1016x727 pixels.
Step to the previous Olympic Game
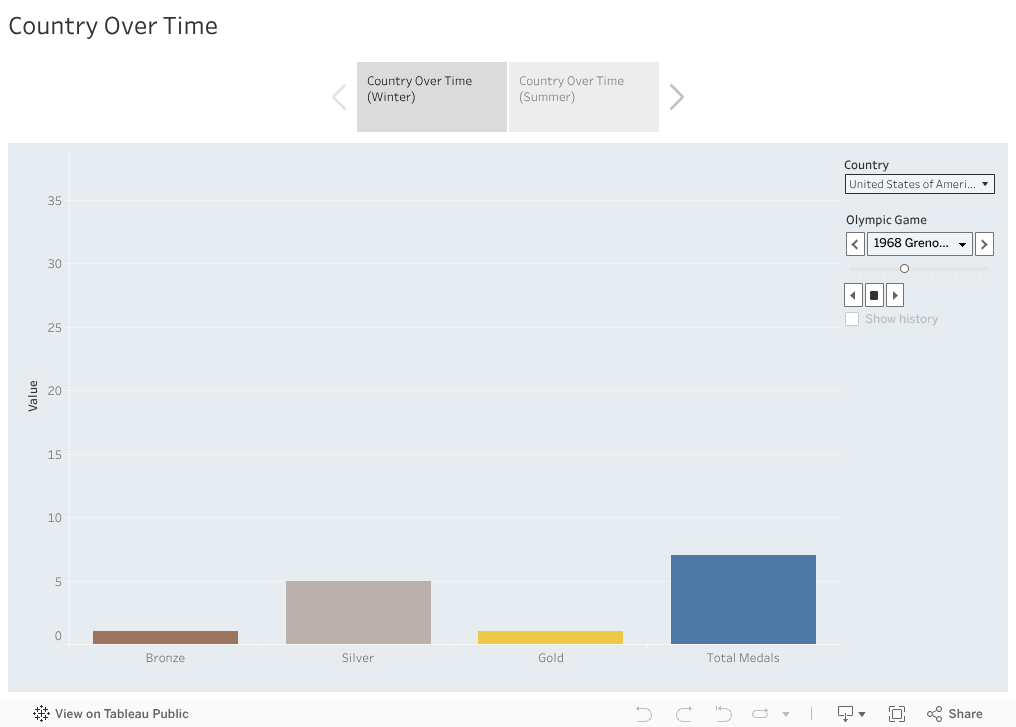click(x=855, y=244)
